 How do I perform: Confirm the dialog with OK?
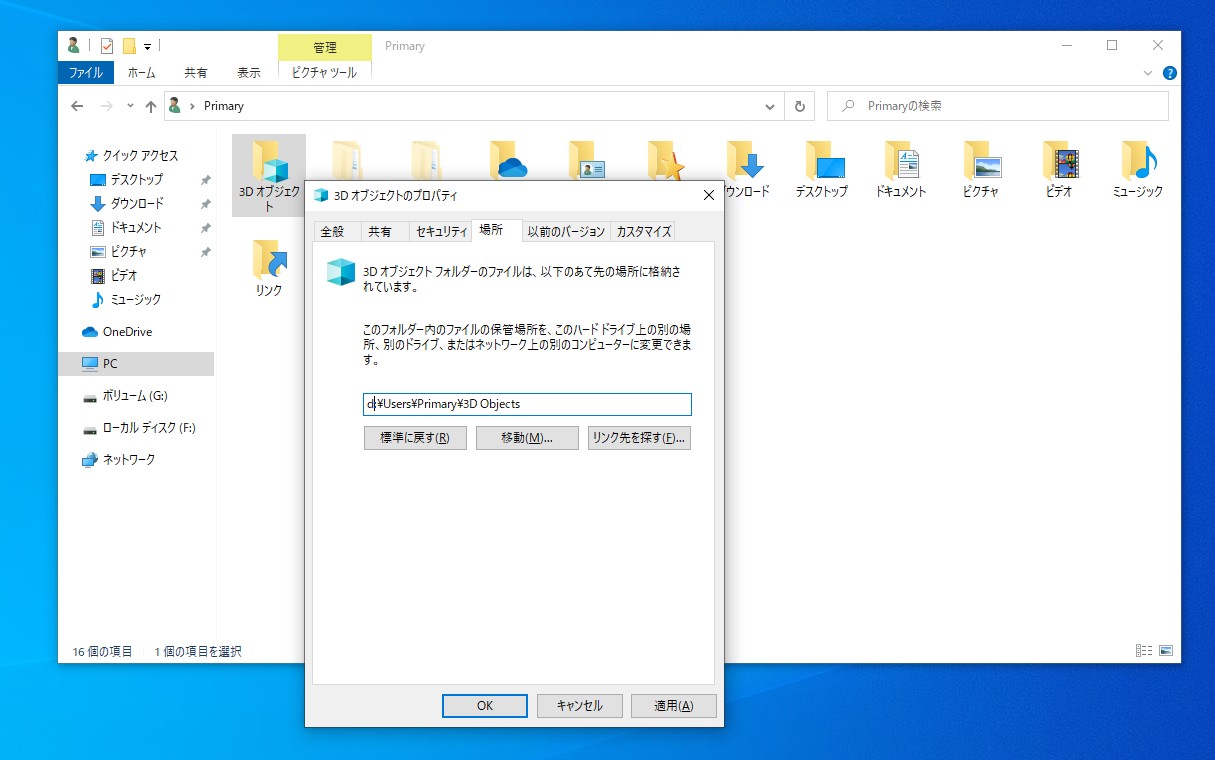coord(485,705)
